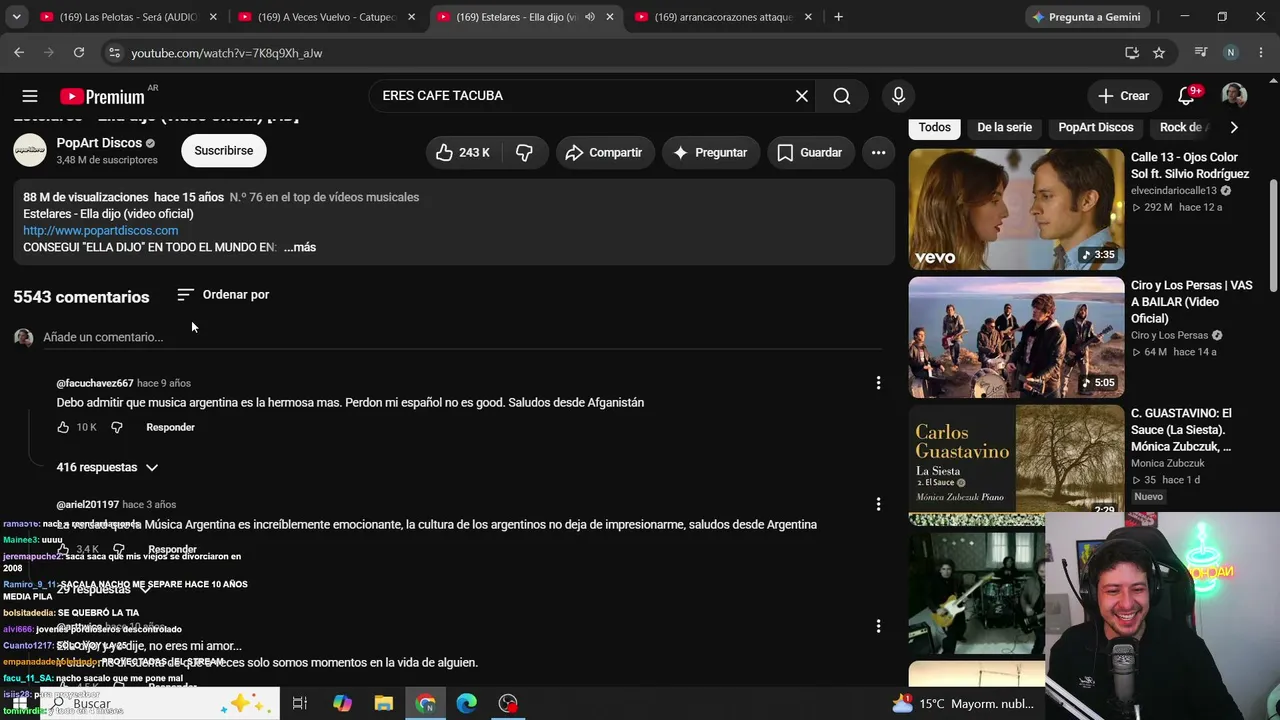Focus the Añade un comentario field
Viewport: 1280px width, 720px height.
462,337
